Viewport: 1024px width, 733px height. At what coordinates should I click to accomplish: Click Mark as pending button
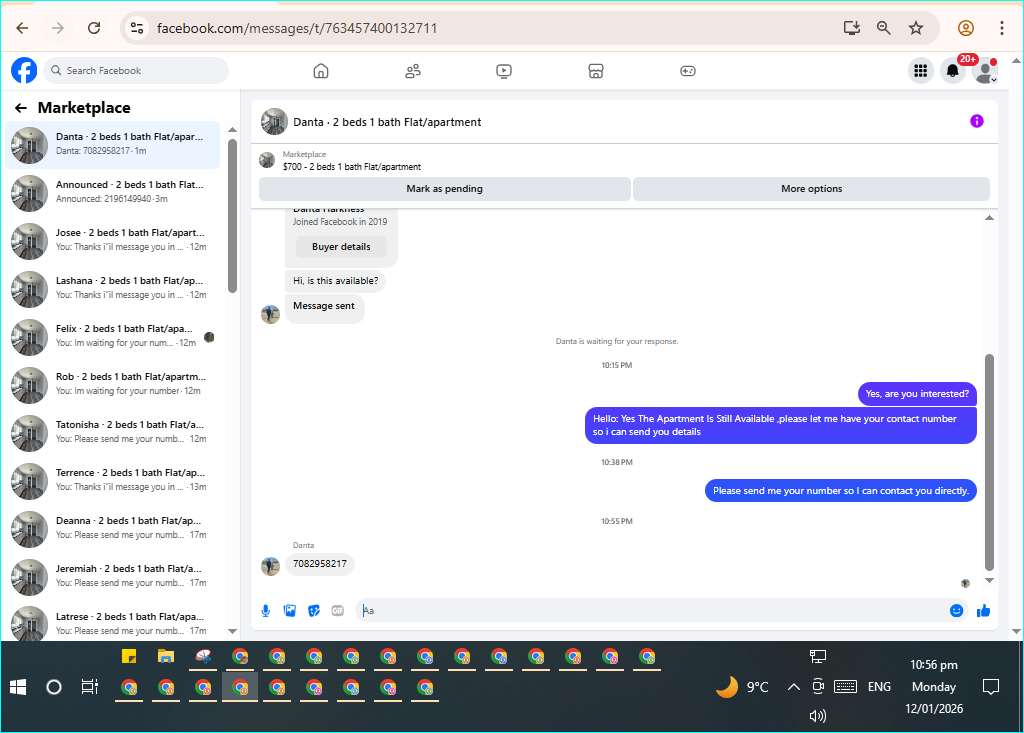tap(445, 189)
